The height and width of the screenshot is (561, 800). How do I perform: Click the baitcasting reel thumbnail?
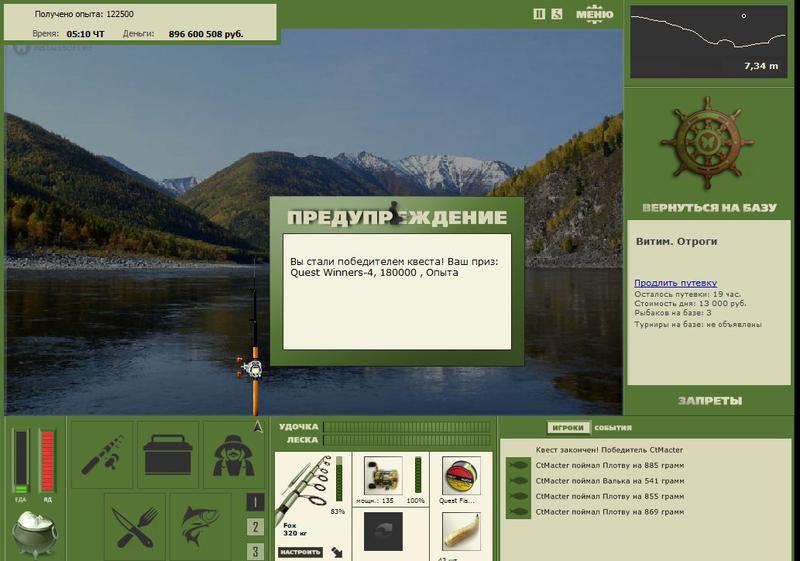[x=383, y=476]
